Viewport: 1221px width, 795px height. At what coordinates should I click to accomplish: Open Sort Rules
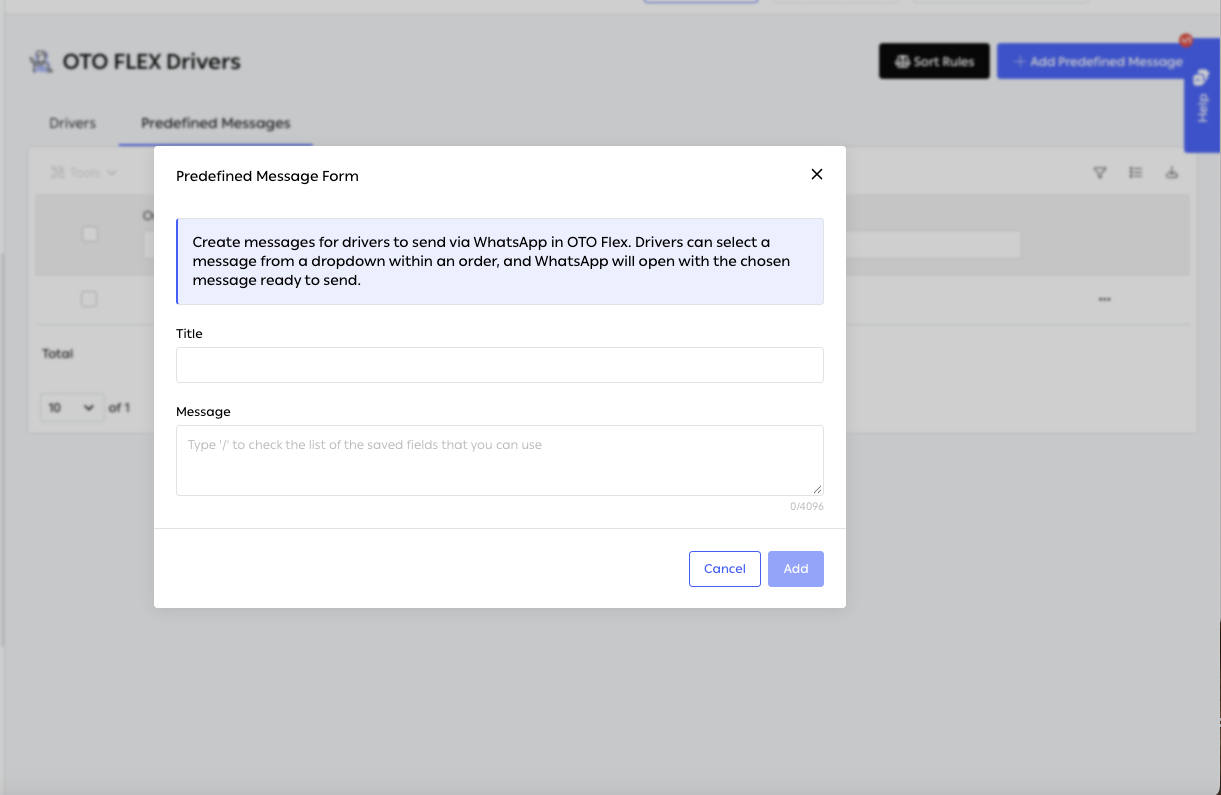click(x=934, y=61)
